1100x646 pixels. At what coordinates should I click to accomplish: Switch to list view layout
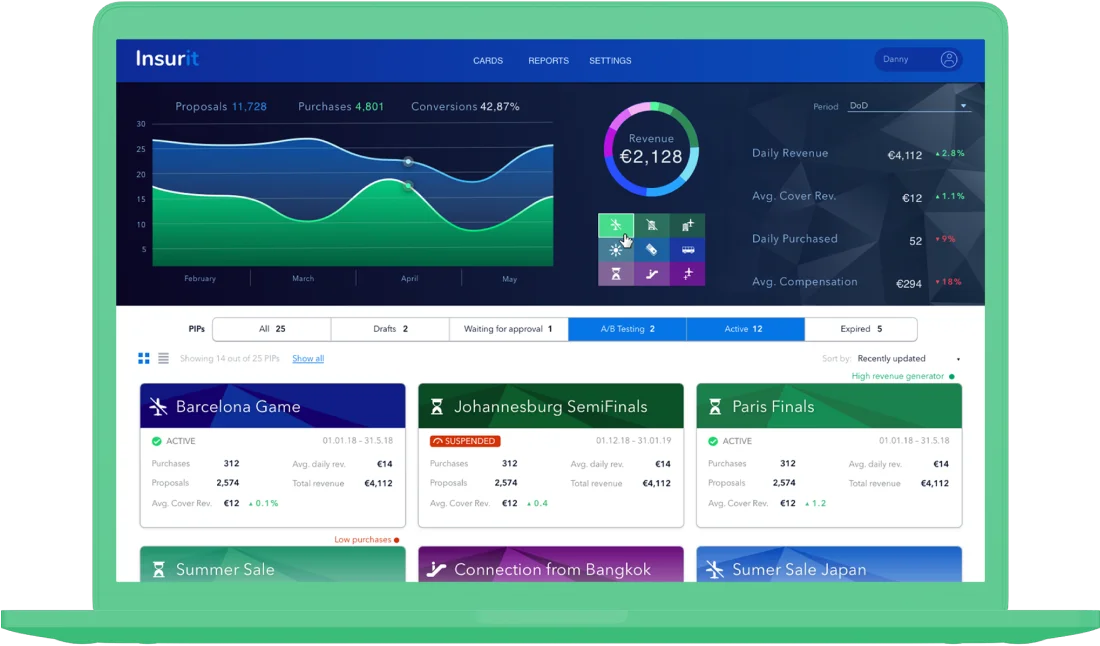tap(163, 358)
